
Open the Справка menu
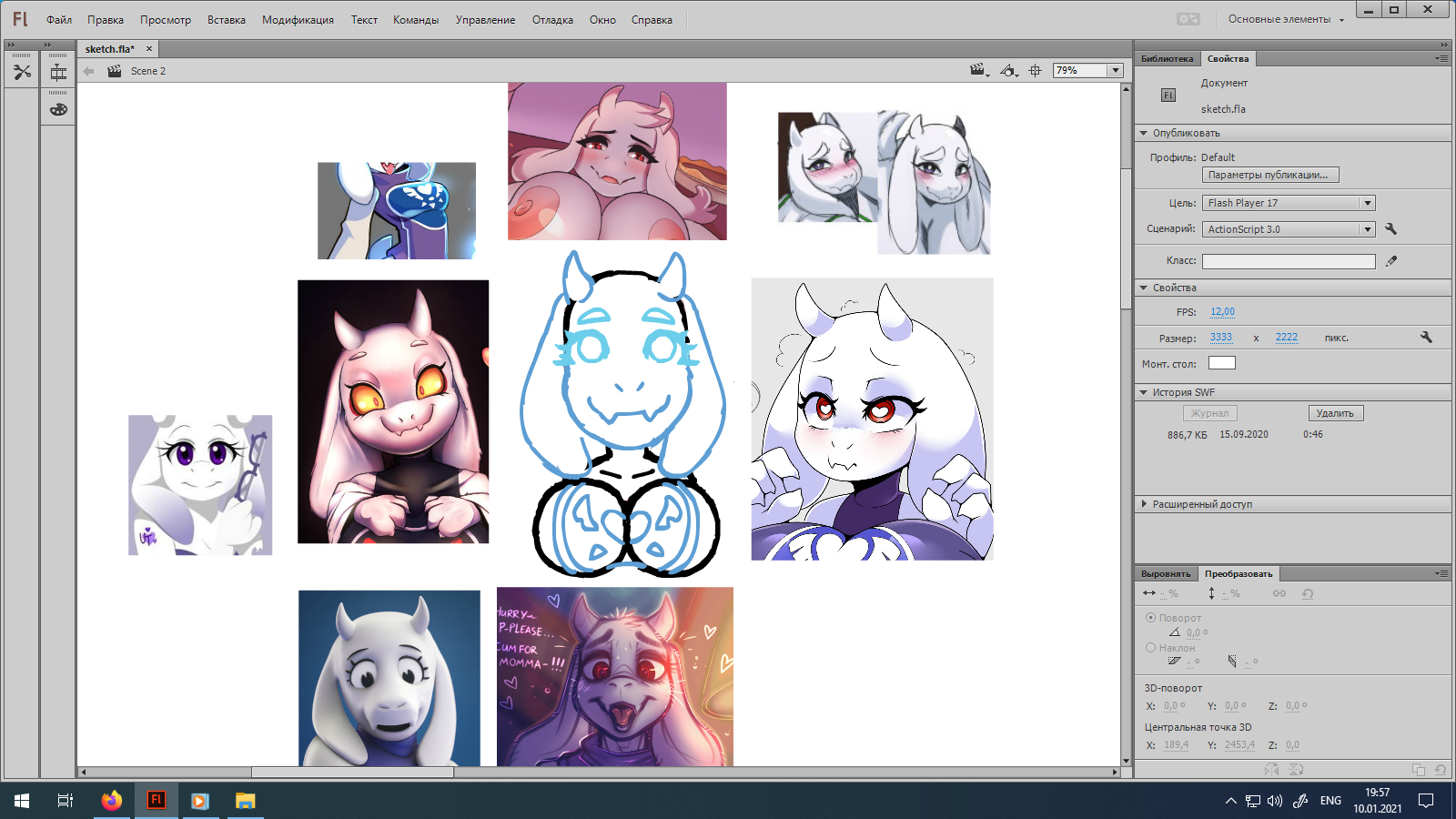click(x=652, y=20)
